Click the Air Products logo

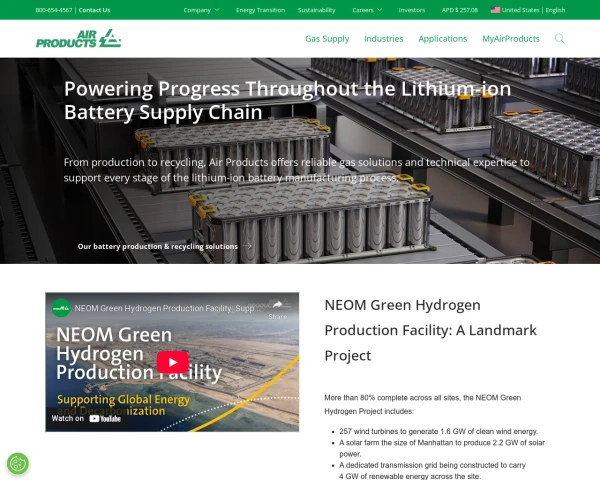(x=78, y=39)
